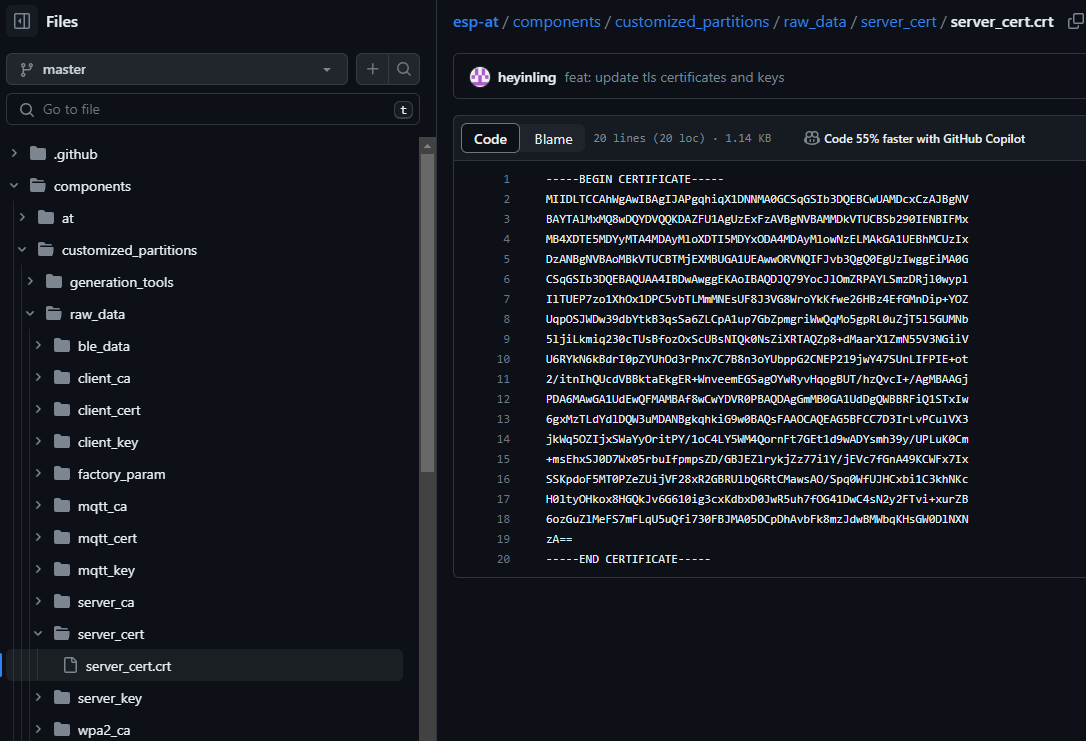
Task: Open the .github folder
Action: point(75,154)
